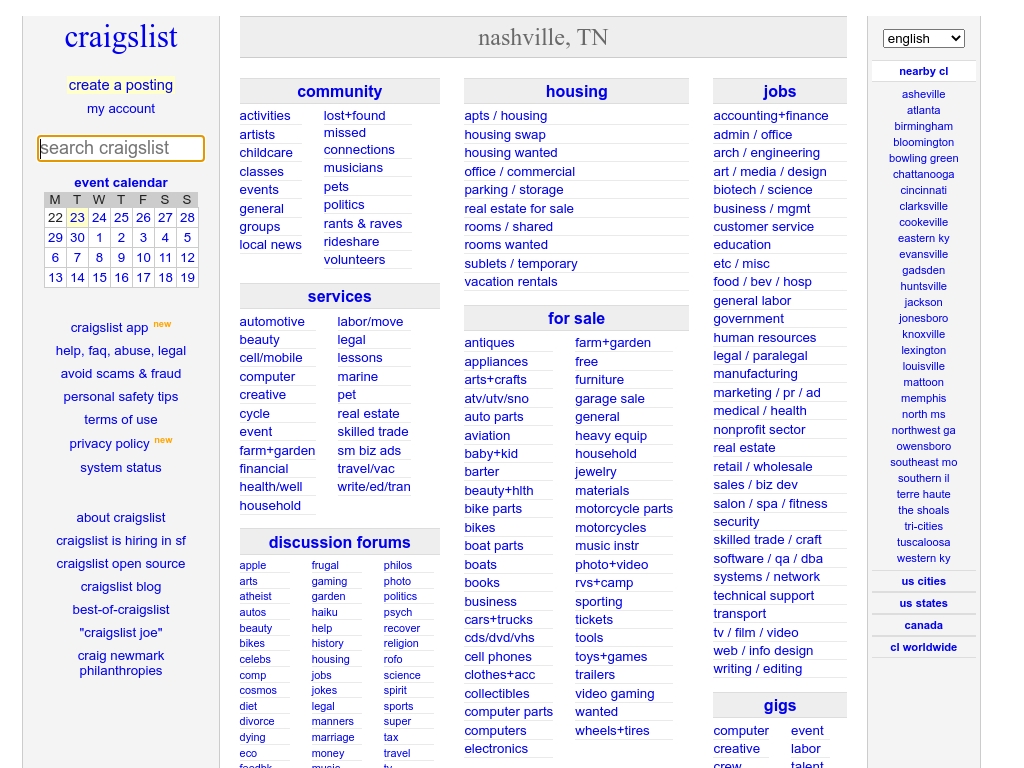Browse vacation rentals

coord(511,282)
